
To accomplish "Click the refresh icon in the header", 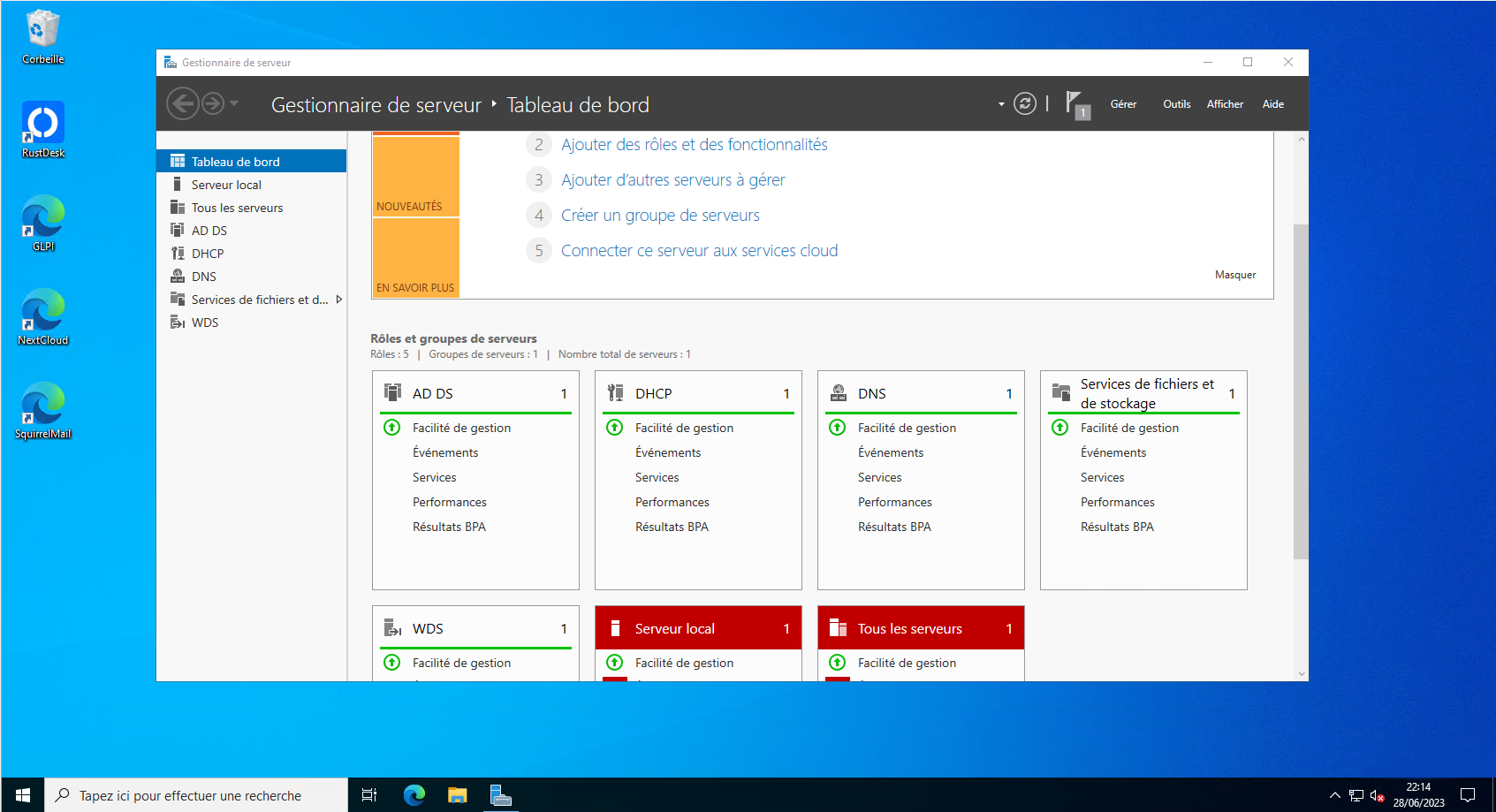I will click(1024, 104).
